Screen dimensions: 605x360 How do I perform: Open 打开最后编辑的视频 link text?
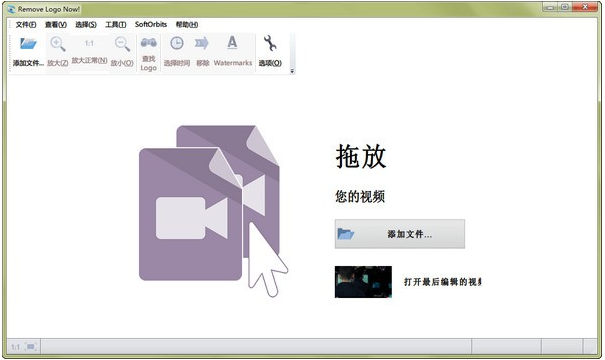(443, 282)
